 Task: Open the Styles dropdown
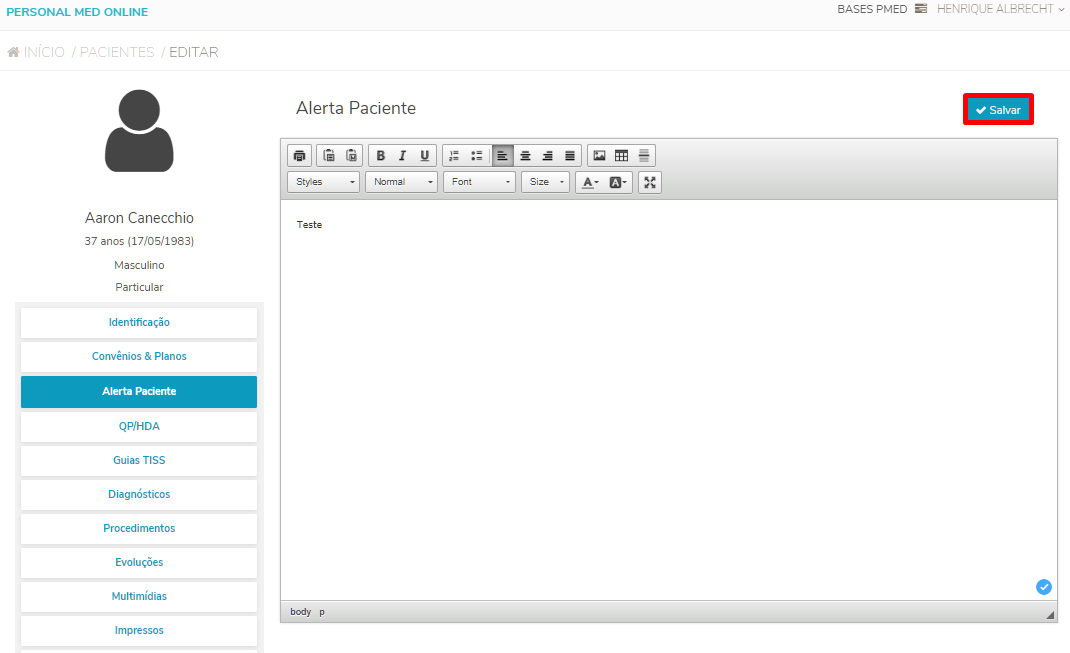(323, 182)
